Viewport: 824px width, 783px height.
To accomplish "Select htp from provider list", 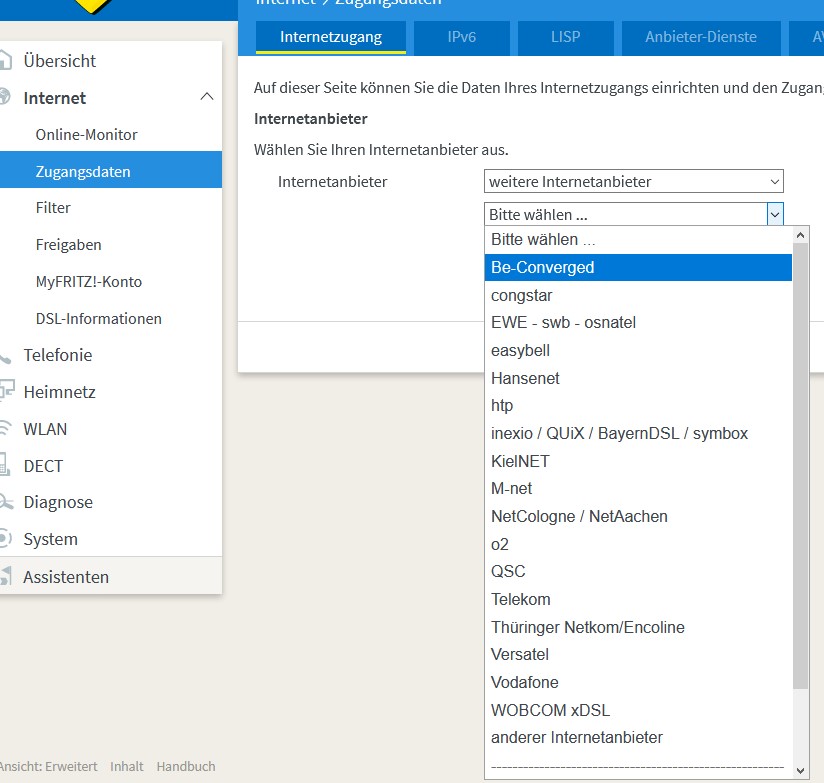I will click(638, 406).
